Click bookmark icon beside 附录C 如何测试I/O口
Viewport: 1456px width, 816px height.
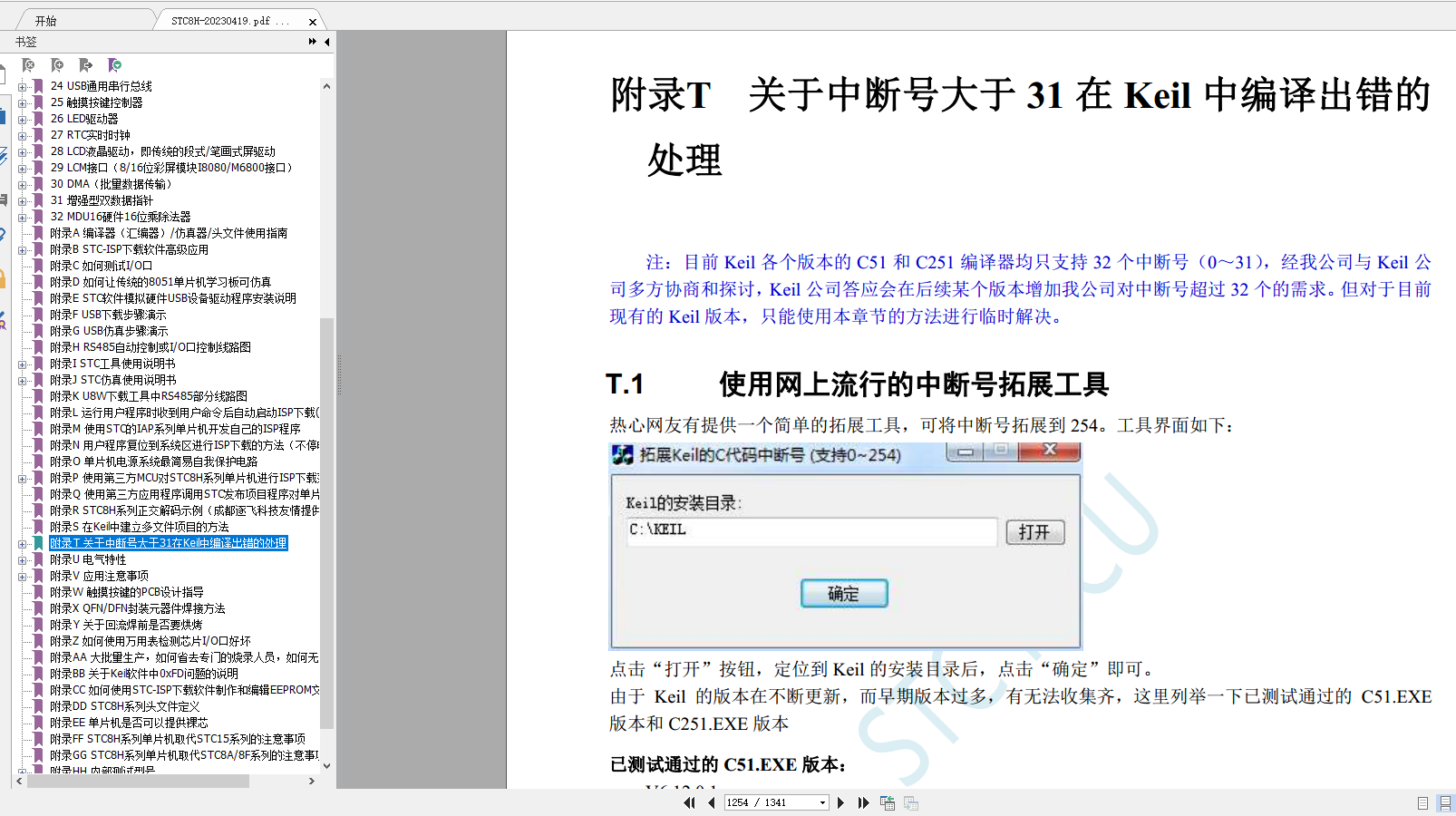(x=38, y=266)
